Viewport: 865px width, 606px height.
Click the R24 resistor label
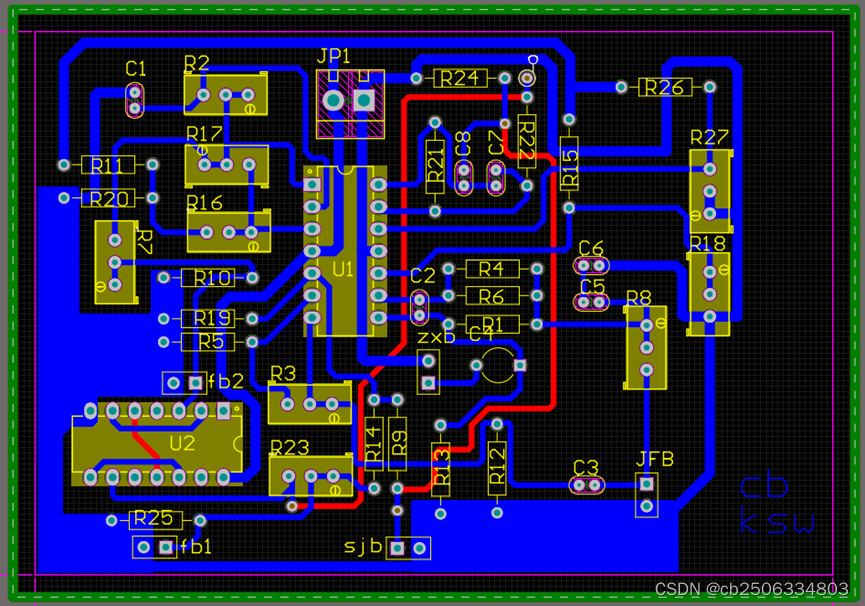(x=460, y=78)
